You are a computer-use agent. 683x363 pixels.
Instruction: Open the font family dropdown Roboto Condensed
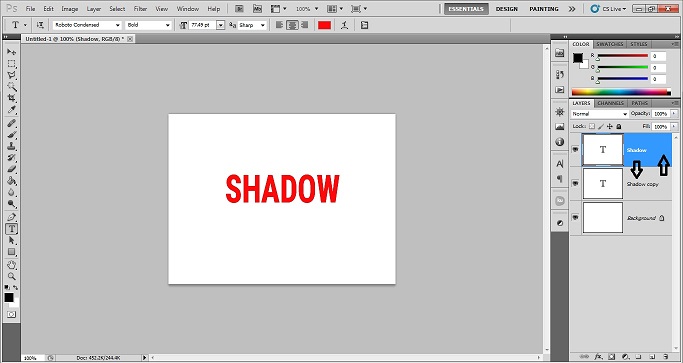click(x=87, y=25)
